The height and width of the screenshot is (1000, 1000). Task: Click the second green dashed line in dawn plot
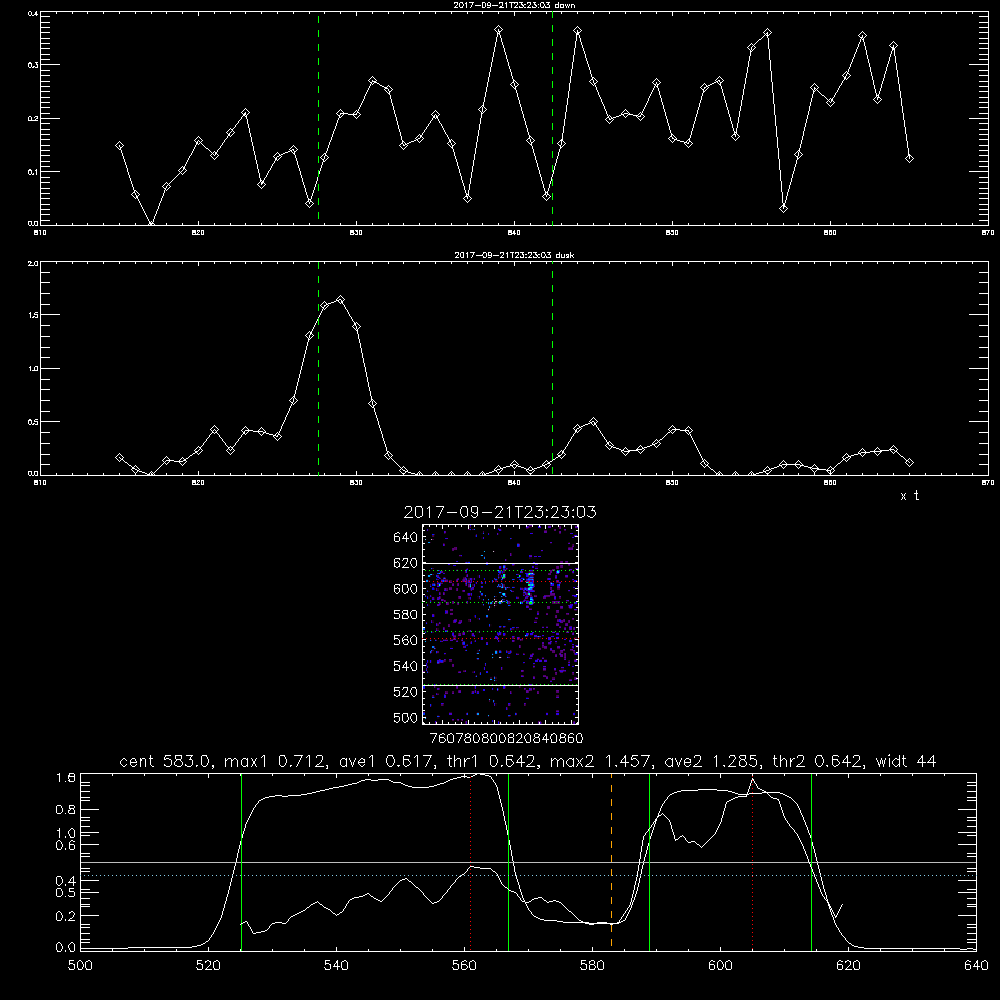click(552, 118)
